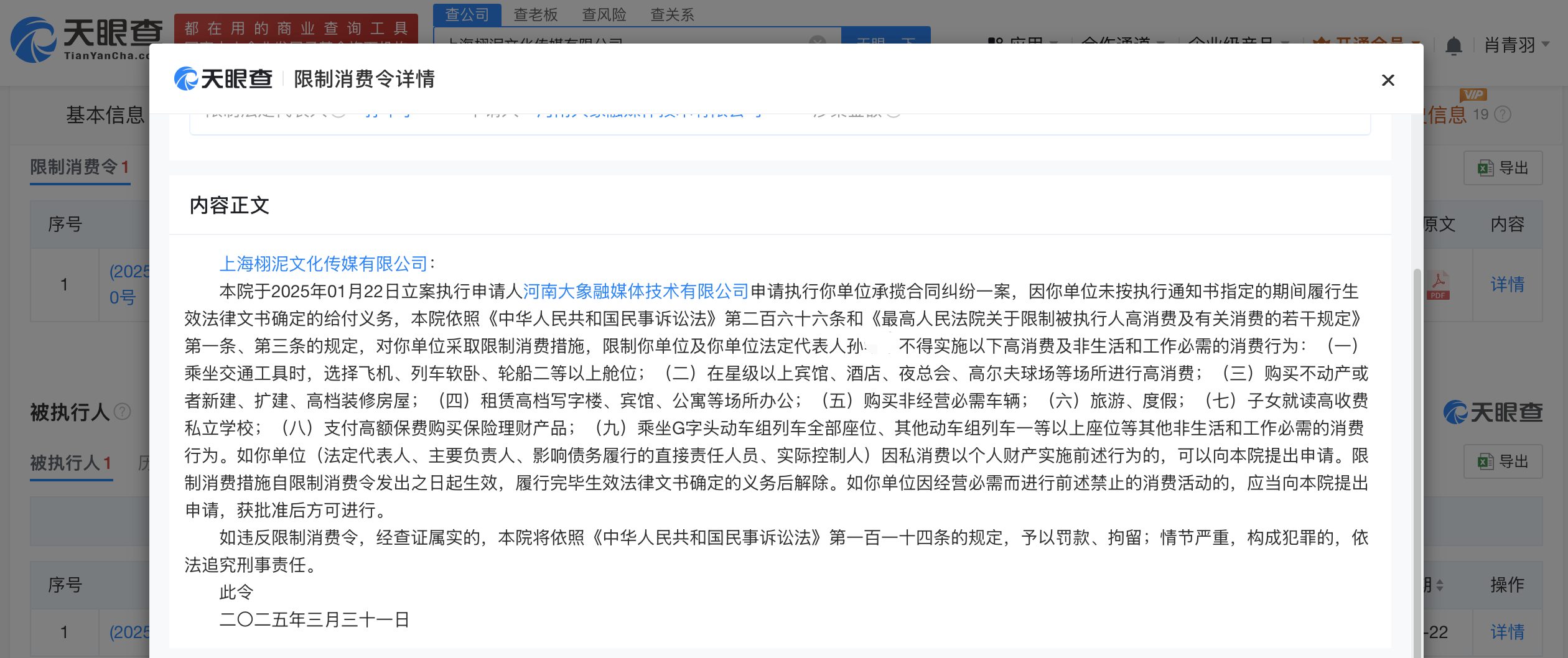Open the 河南大象融媒体技术有限公司 link in body text
The height and width of the screenshot is (658, 1568).
(635, 291)
